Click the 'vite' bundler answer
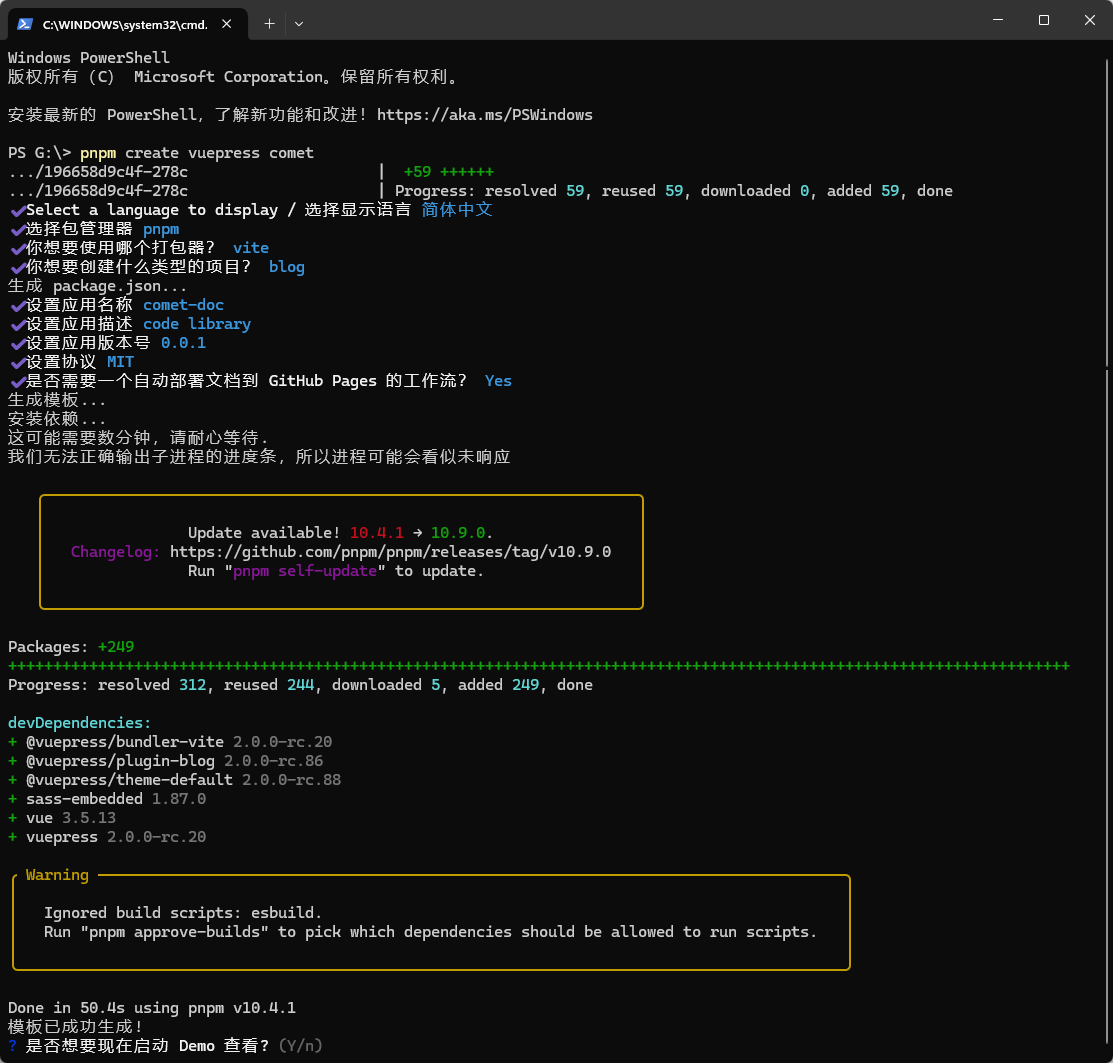1113x1063 pixels. (251, 248)
